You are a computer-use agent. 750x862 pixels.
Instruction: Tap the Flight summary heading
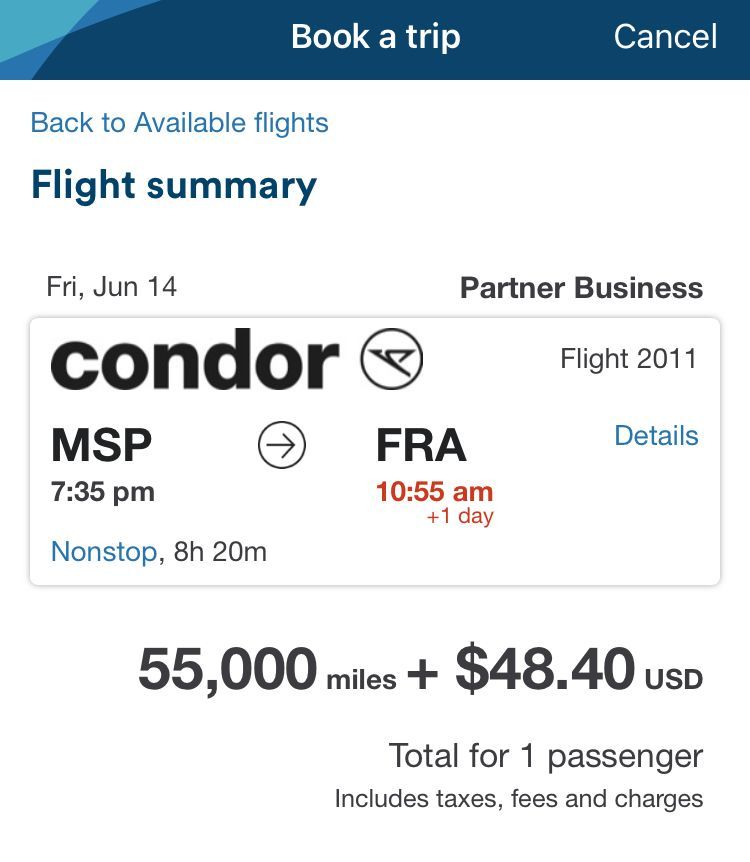pos(174,186)
